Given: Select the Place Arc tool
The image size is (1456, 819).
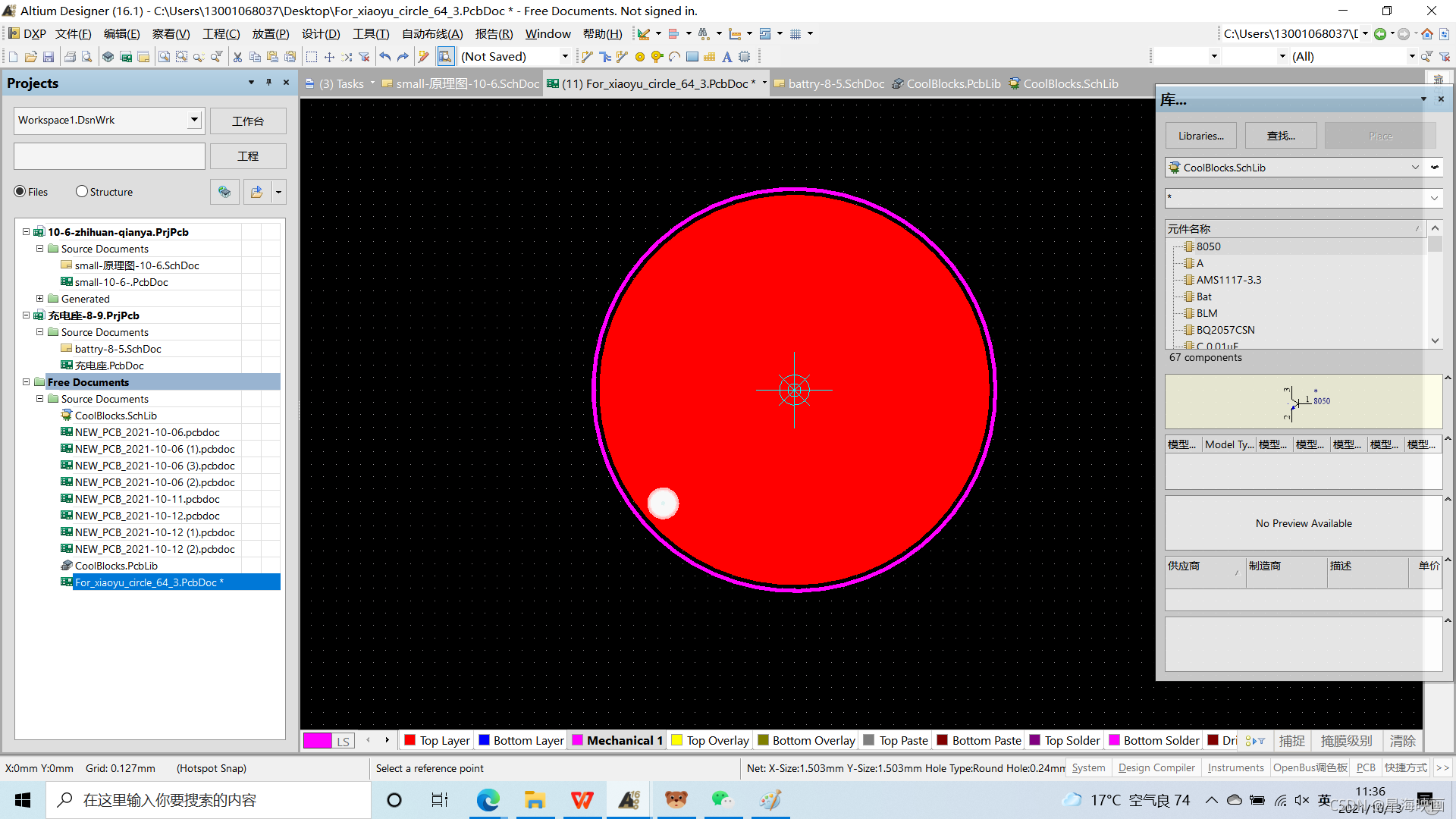Looking at the screenshot, I should (674, 57).
